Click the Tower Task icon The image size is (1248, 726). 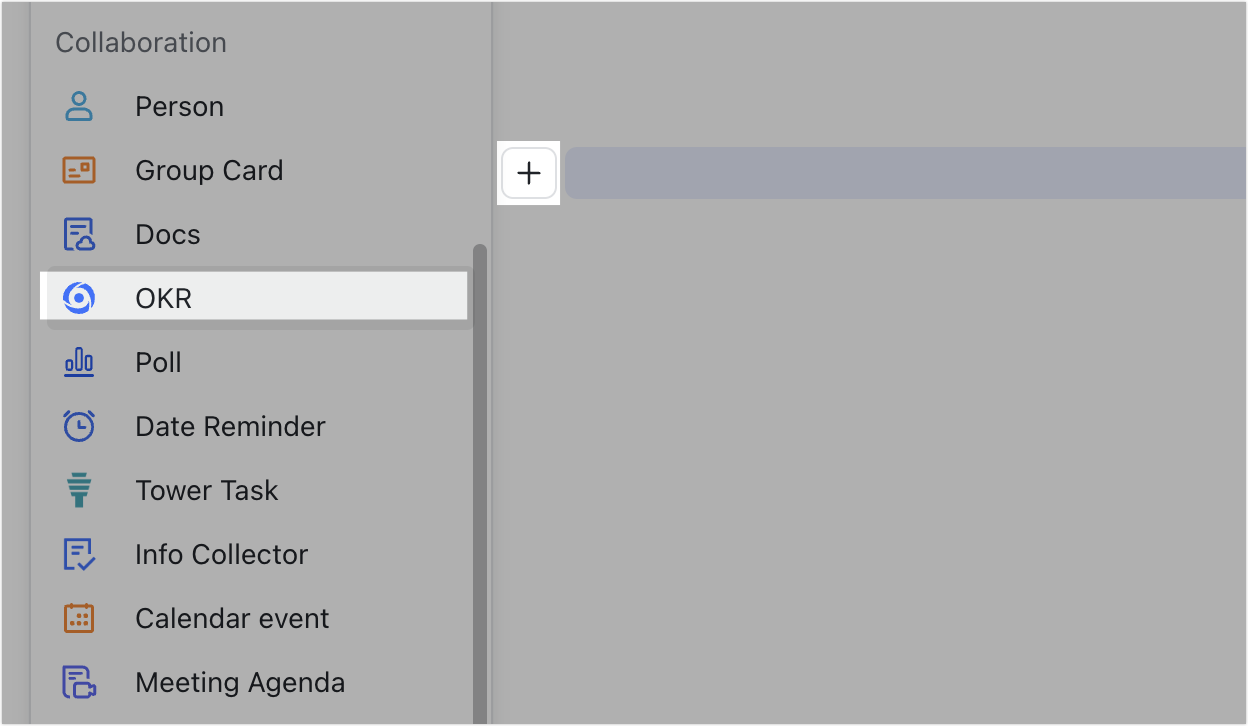[78, 490]
